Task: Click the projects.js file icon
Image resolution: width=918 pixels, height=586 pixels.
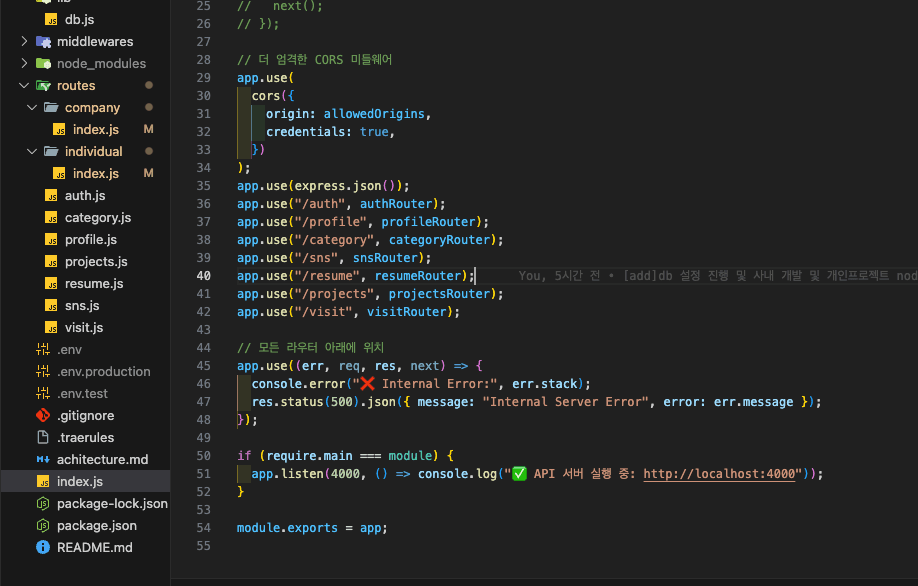Action: click(x=52, y=262)
